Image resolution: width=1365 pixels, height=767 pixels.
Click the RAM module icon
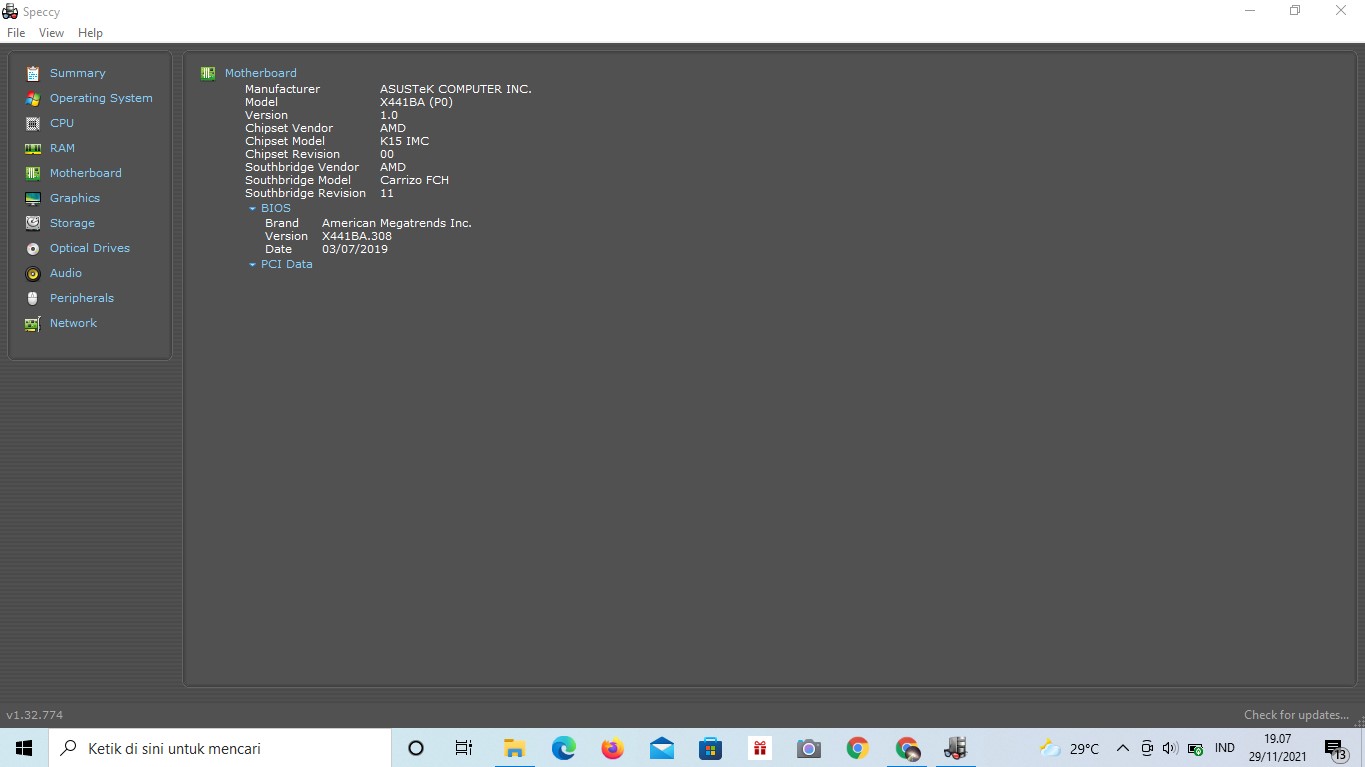33,148
